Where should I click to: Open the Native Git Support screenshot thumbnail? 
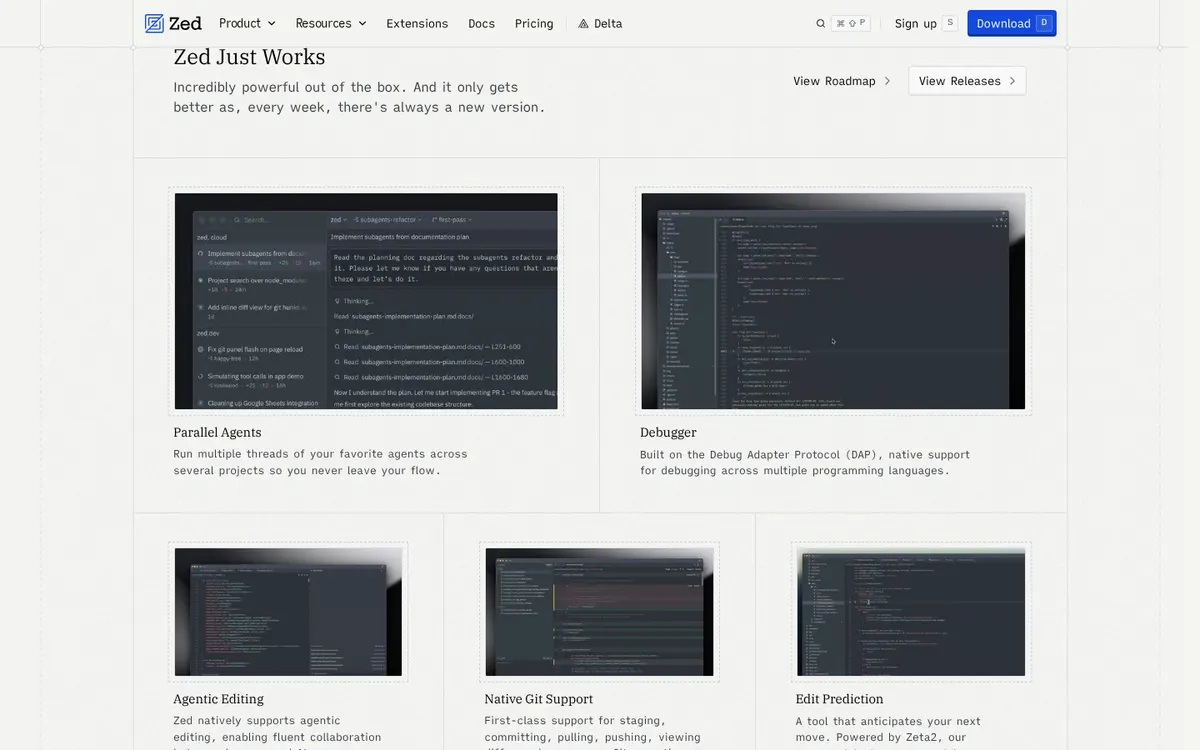click(599, 612)
